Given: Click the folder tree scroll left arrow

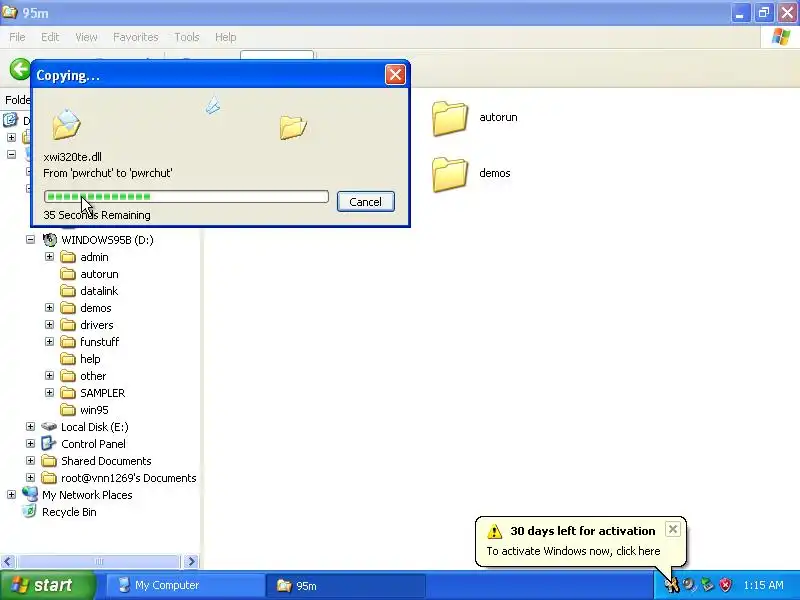Looking at the screenshot, I should (x=7, y=562).
